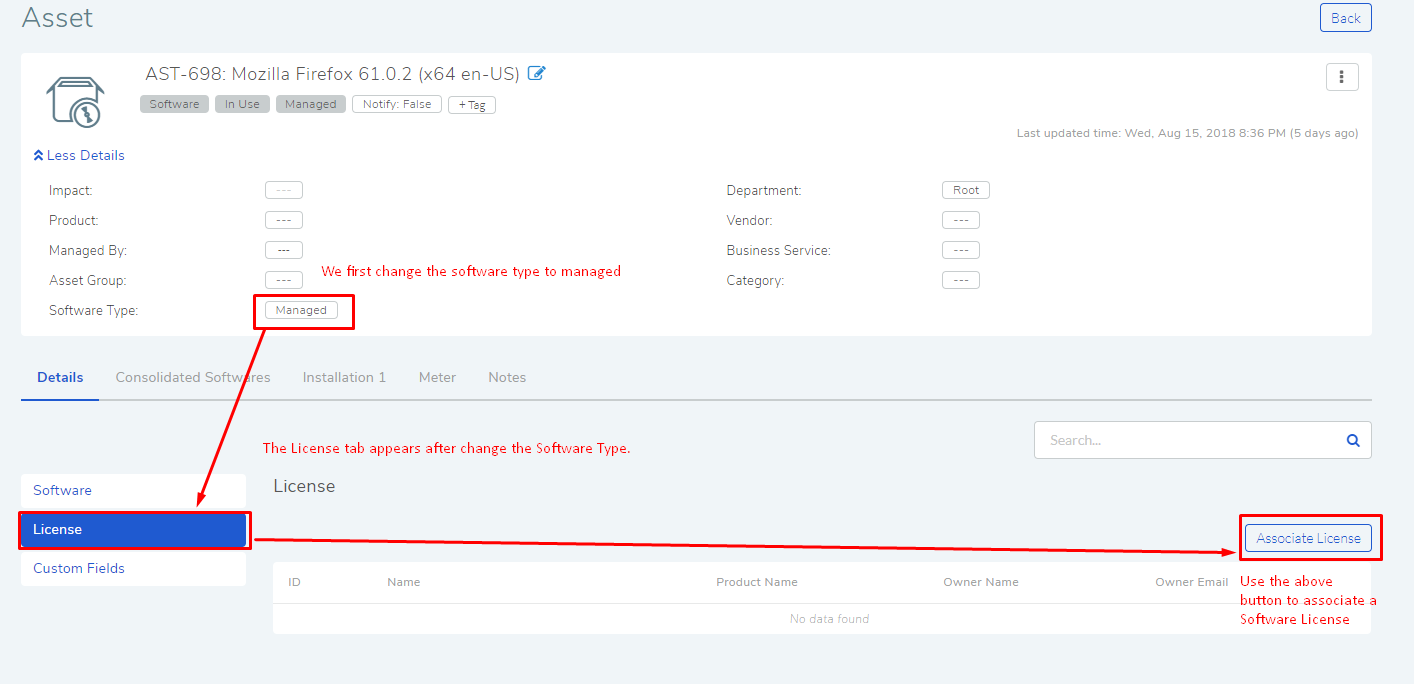
Task: Click the ID column header
Action: [295, 582]
